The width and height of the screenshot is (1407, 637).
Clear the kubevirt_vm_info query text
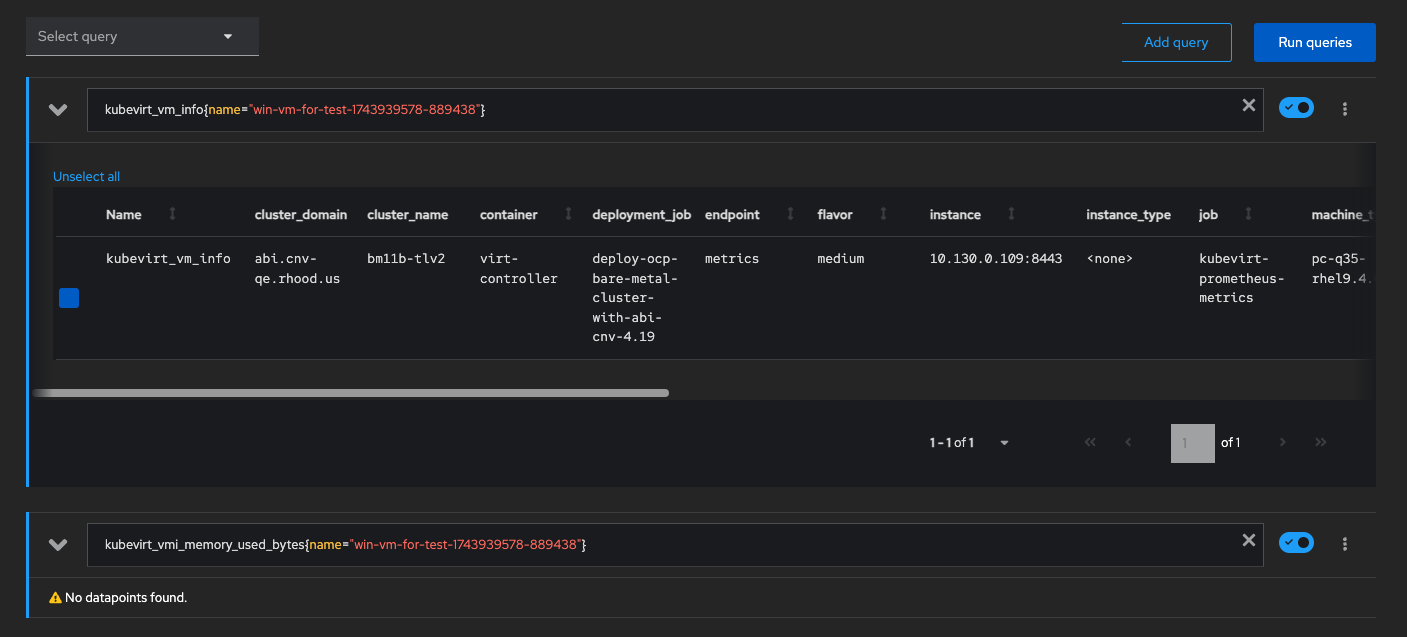coord(1248,105)
